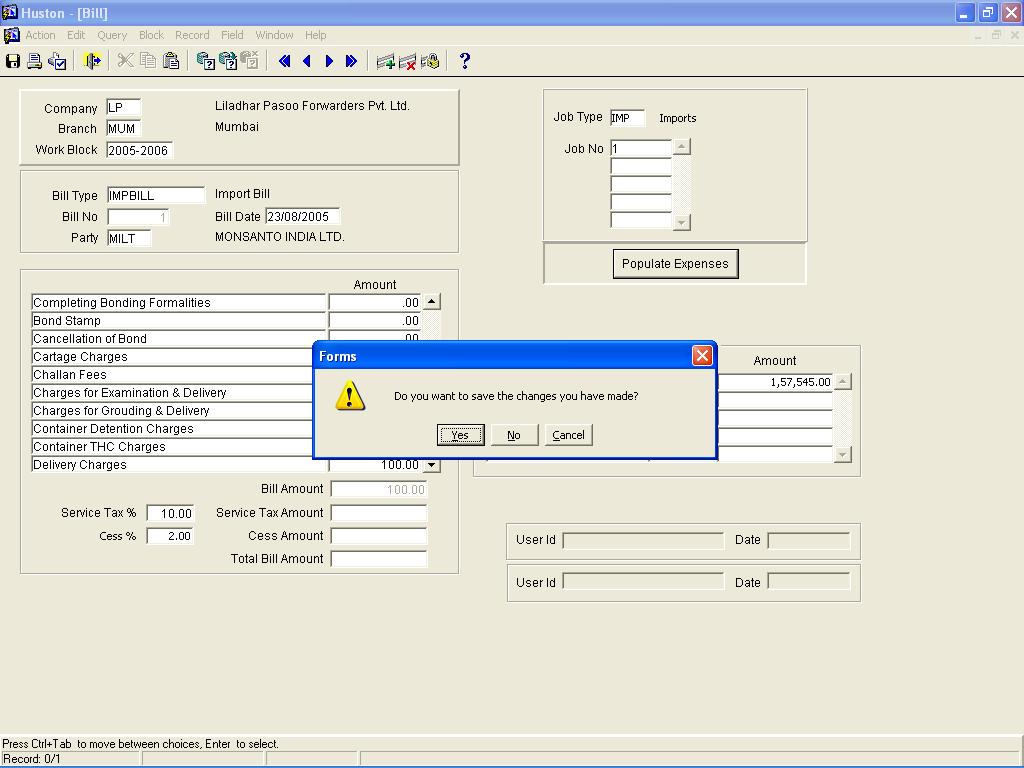Screen dimensions: 1024x768
Task: Click the Exit form door icon
Action: (92, 61)
